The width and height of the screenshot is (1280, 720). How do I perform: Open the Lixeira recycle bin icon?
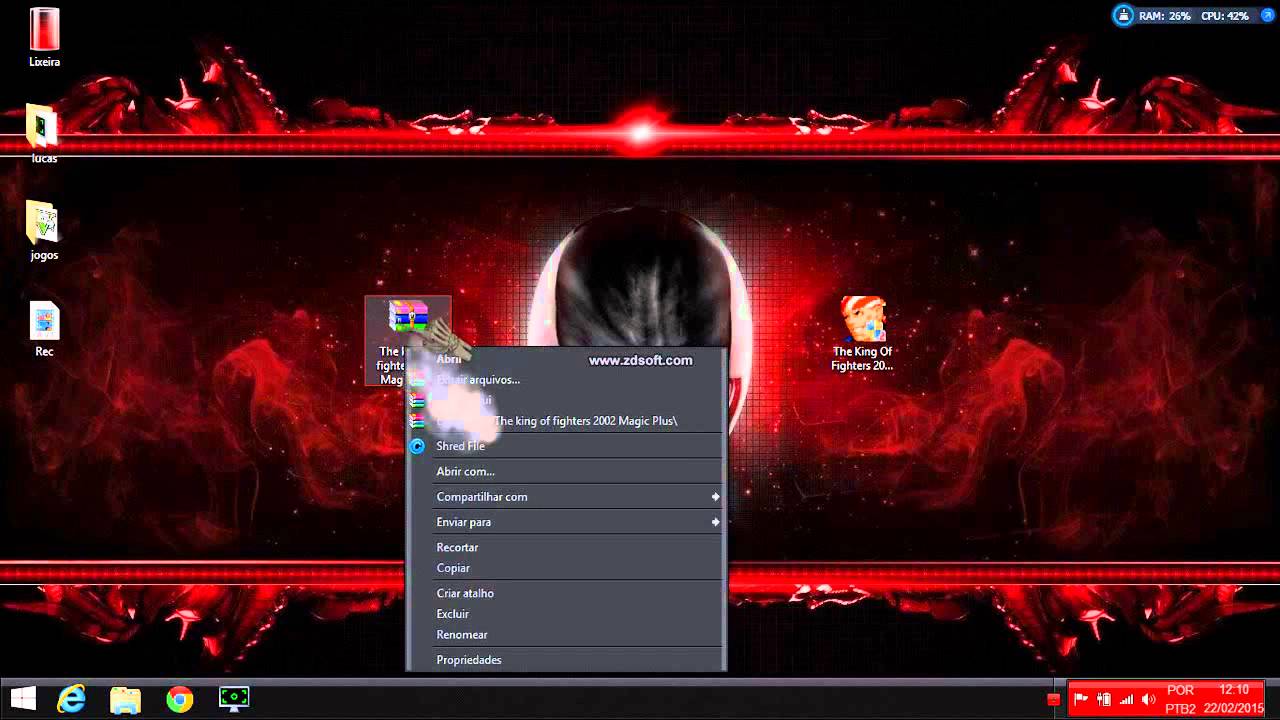44,38
